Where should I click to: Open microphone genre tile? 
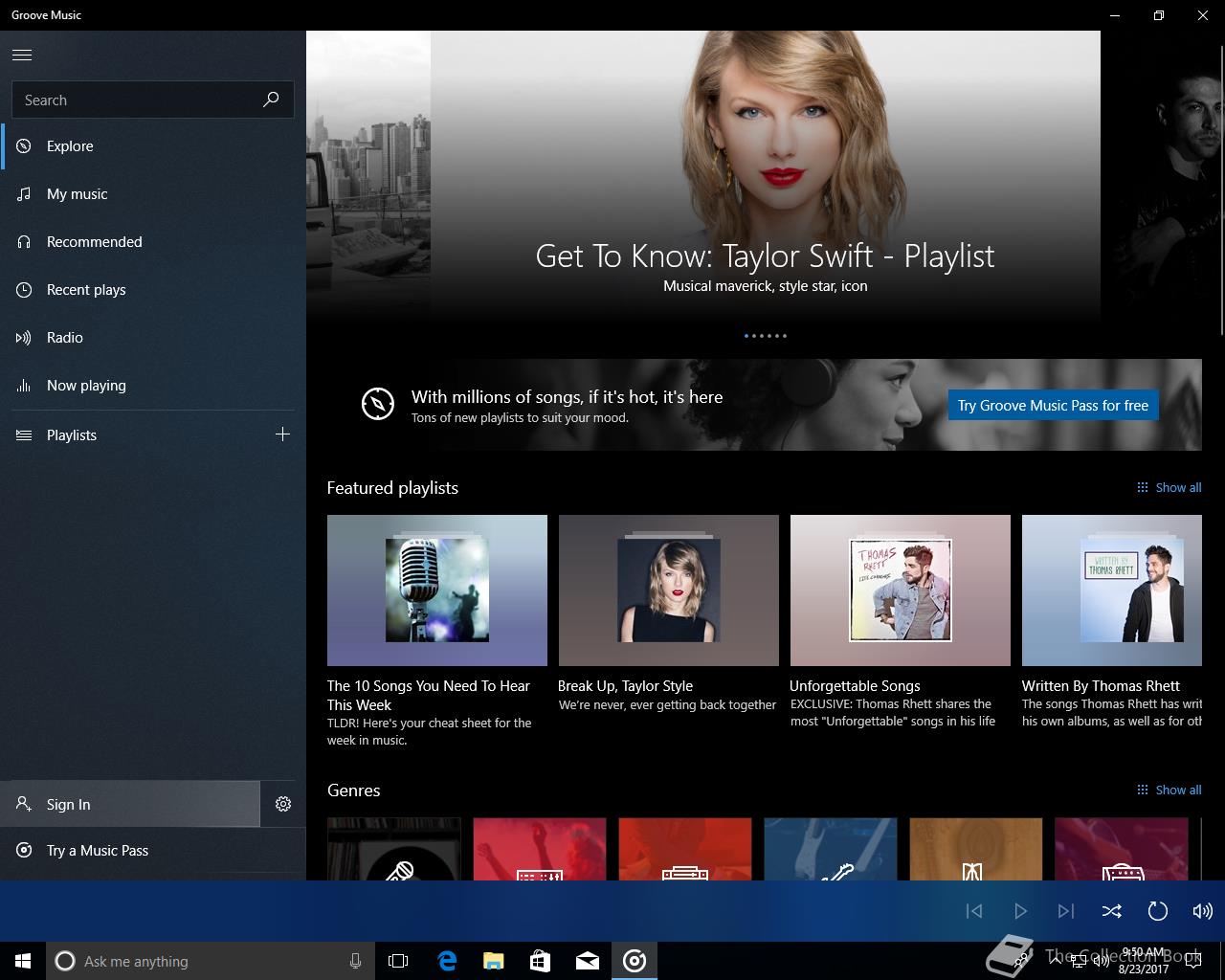pos(394,849)
